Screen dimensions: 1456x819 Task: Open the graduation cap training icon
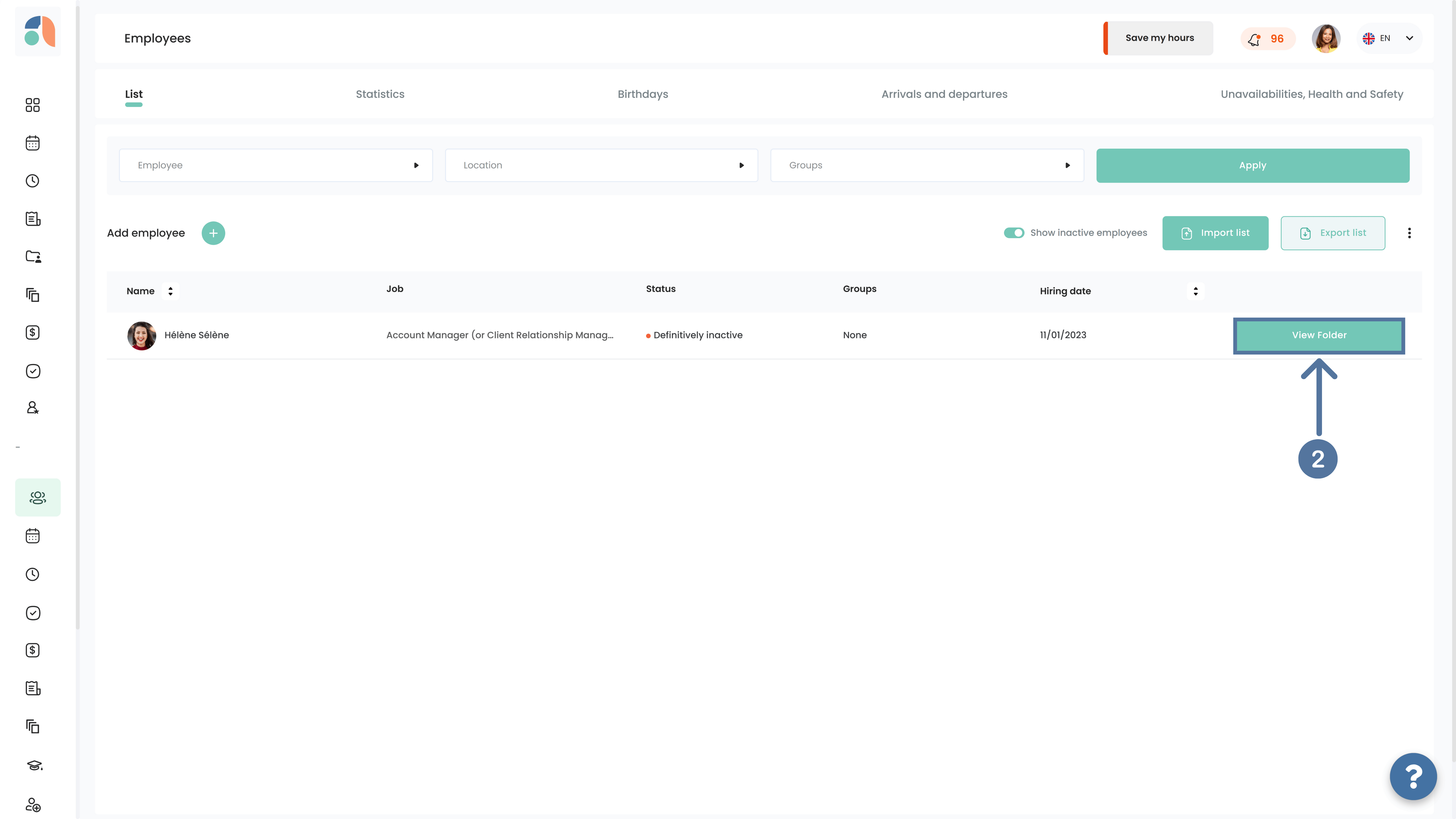[x=34, y=765]
